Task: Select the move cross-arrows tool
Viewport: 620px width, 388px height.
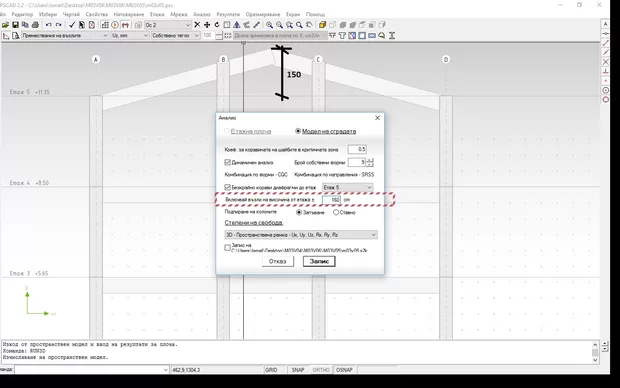Action: (x=207, y=25)
